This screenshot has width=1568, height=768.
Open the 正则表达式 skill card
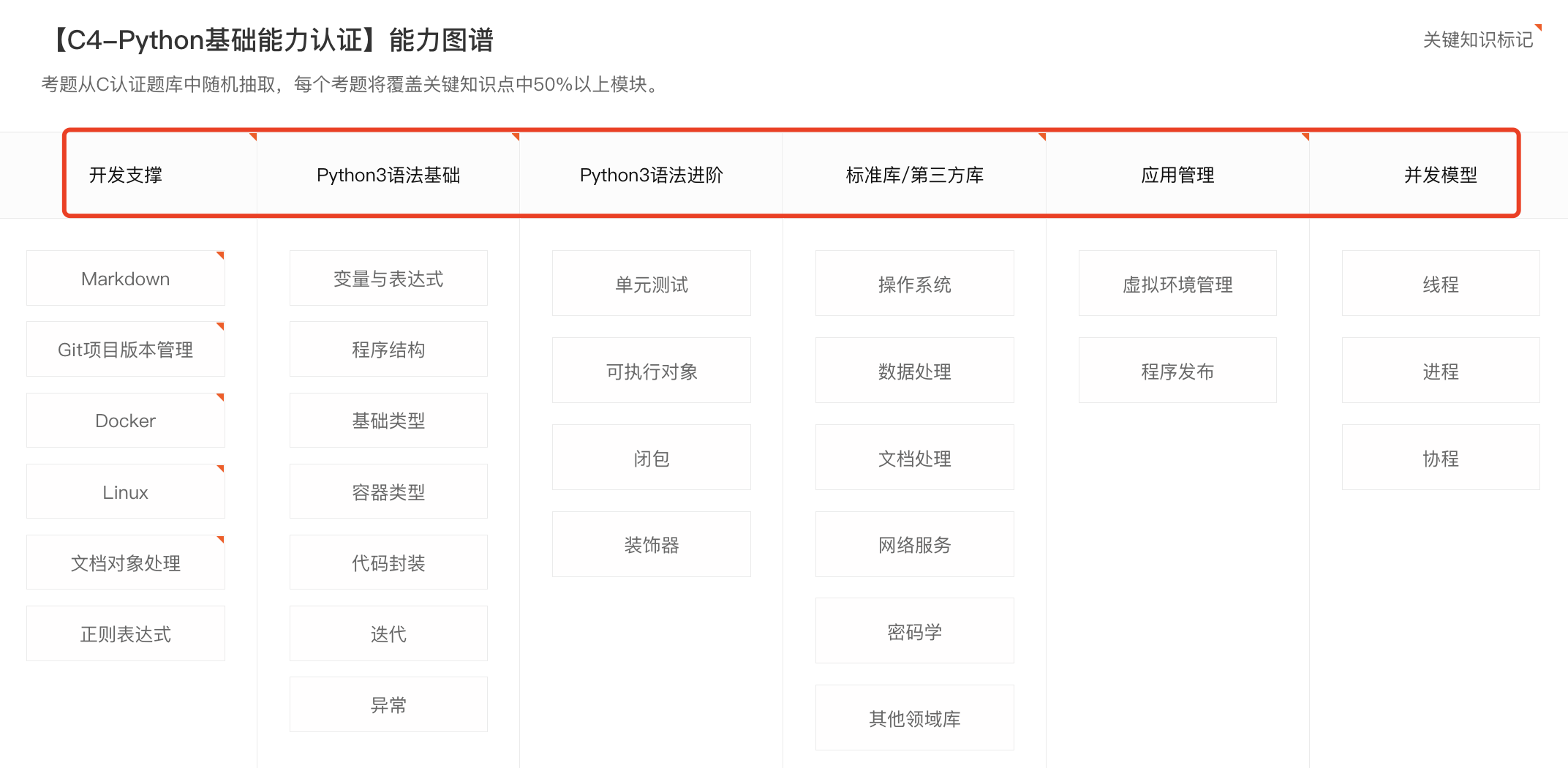point(126,633)
